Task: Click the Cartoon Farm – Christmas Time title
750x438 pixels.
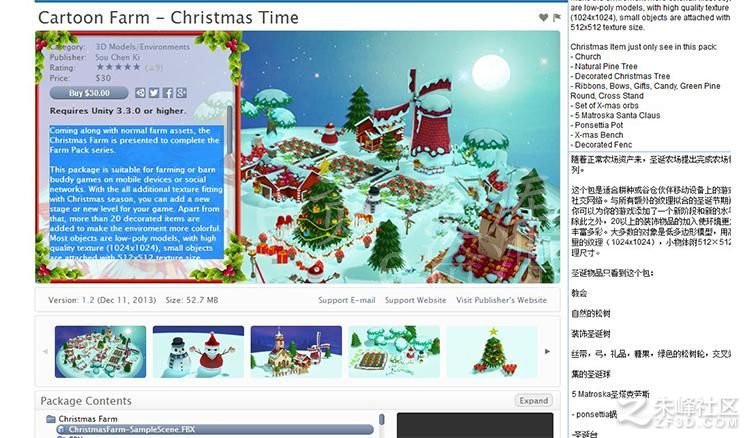Action: pos(168,18)
